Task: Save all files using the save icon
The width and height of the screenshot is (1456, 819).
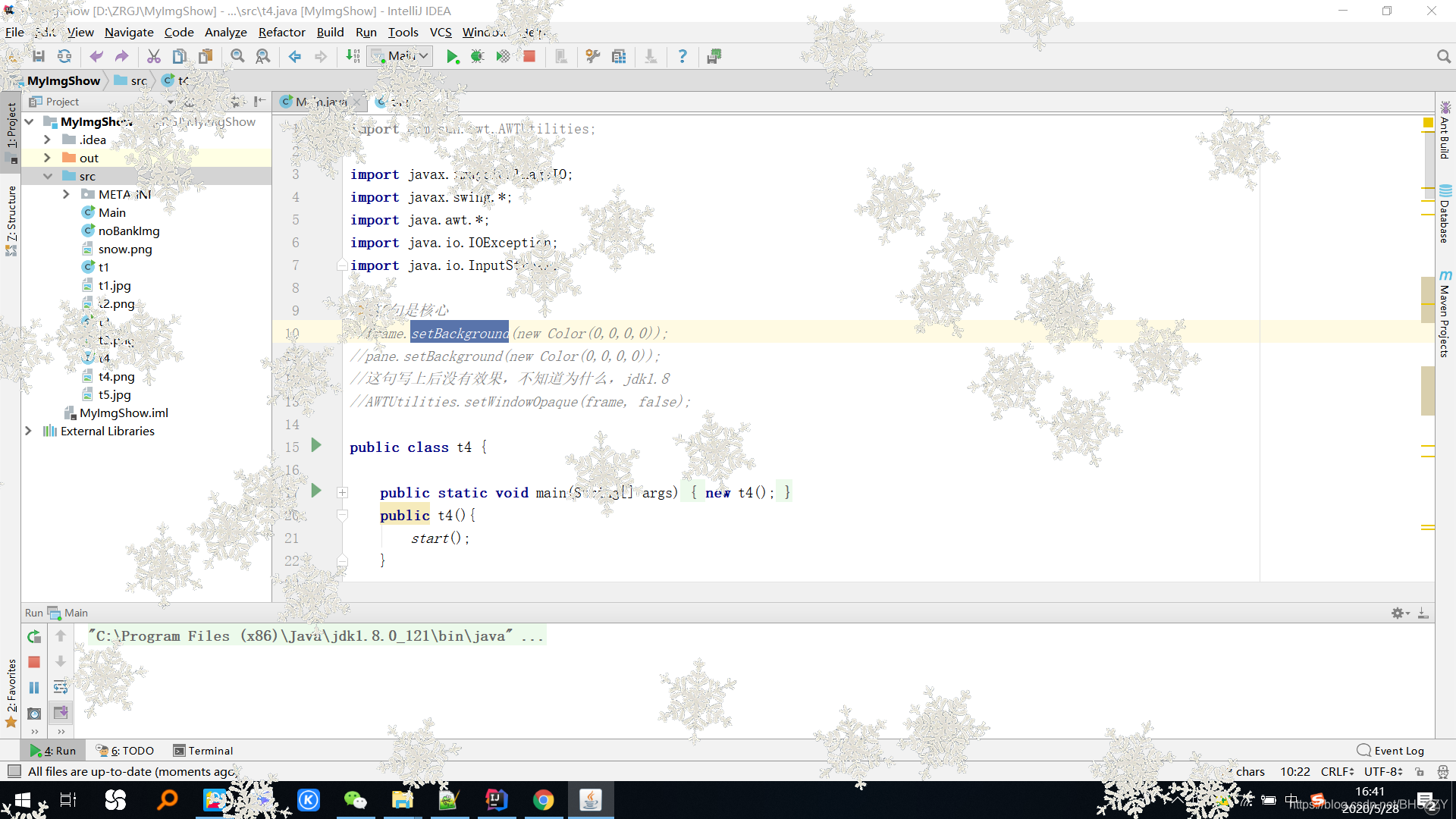Action: 39,55
